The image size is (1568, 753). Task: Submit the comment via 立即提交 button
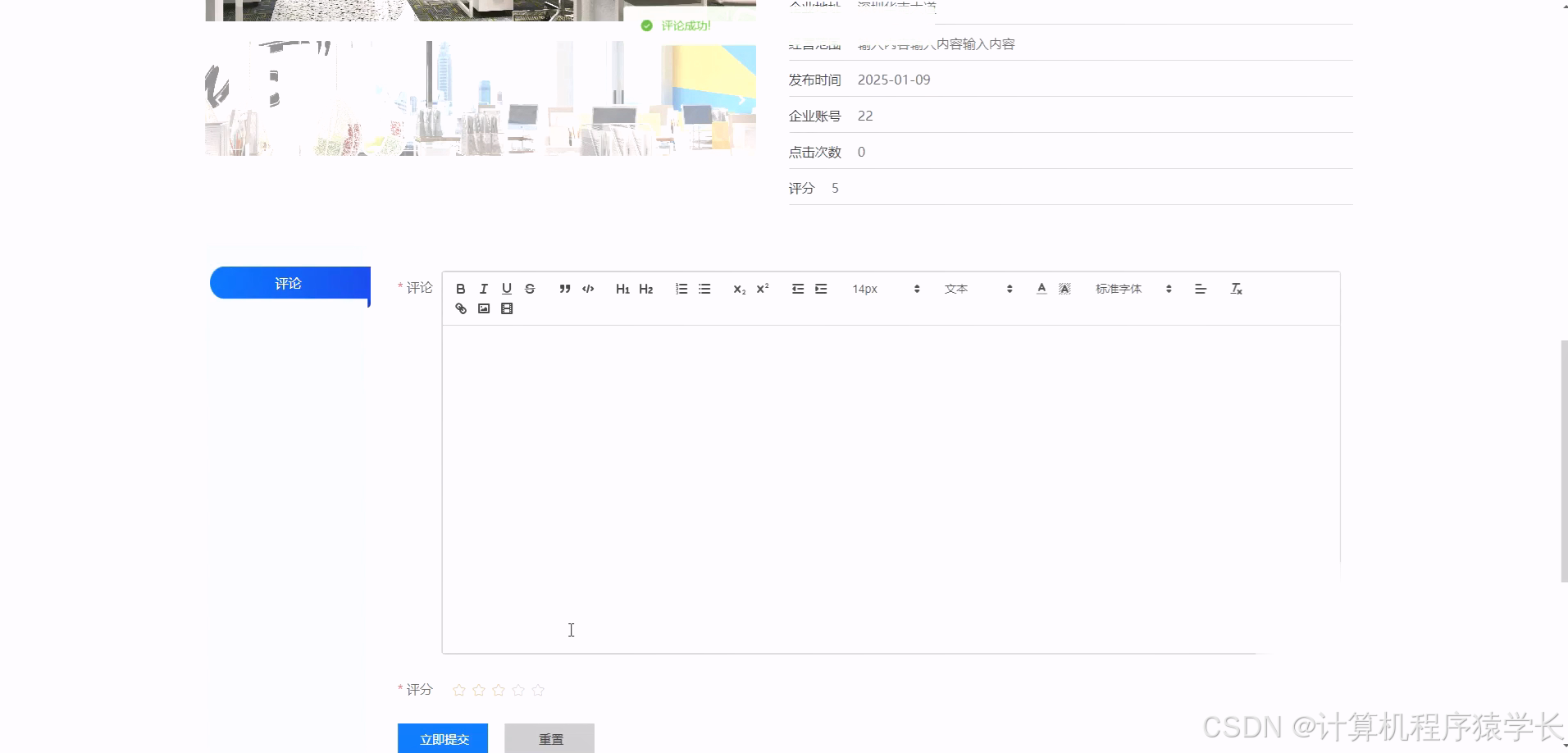point(443,737)
